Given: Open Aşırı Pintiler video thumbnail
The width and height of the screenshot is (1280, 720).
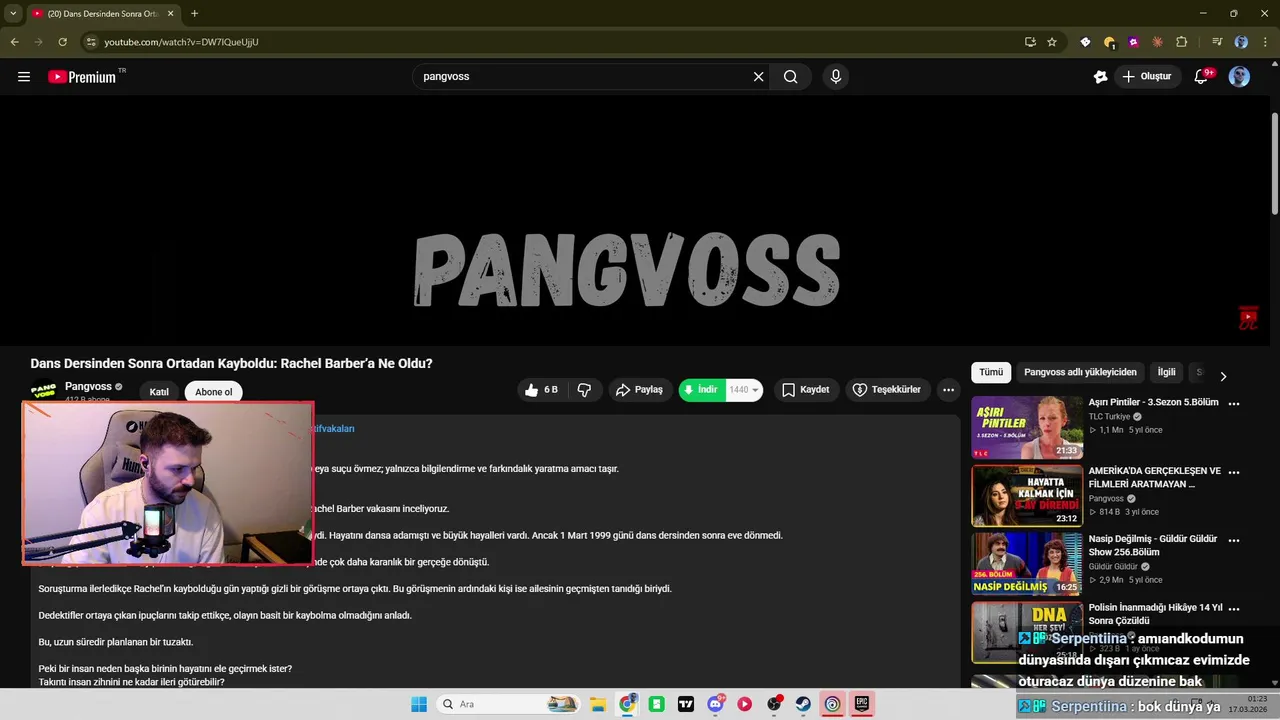Looking at the screenshot, I should click(1027, 428).
